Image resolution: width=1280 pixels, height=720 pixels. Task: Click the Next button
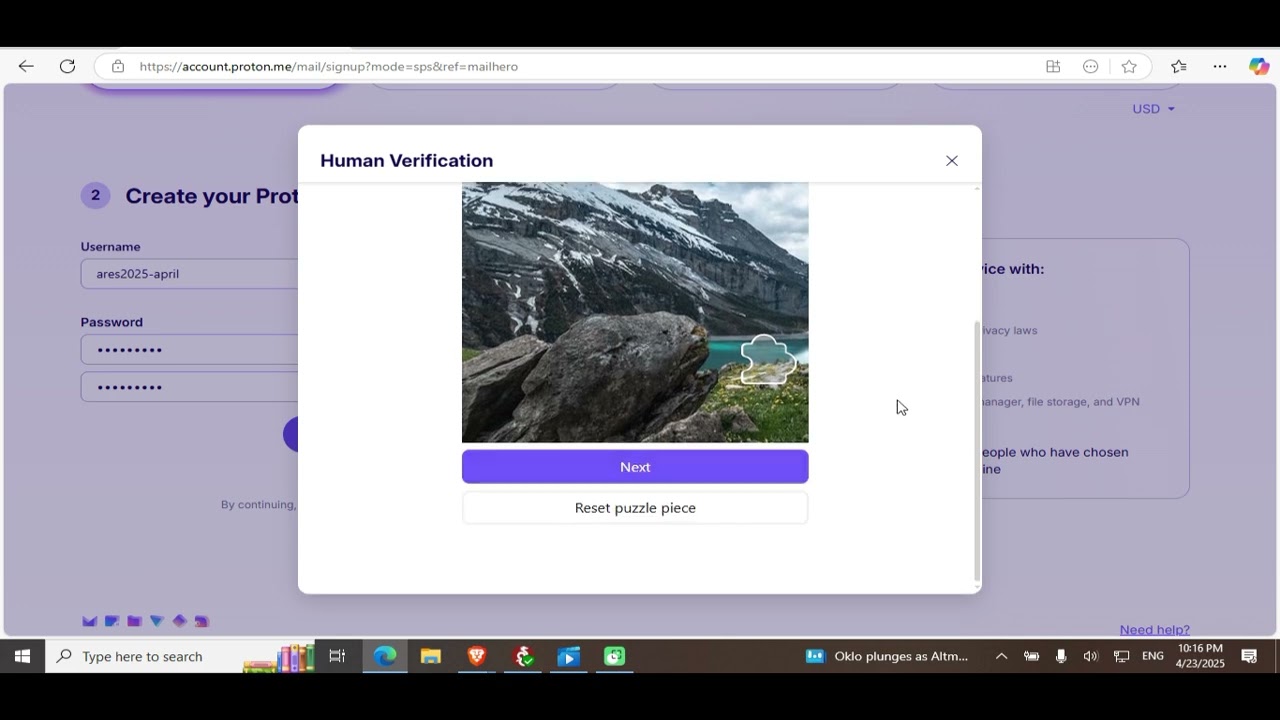[635, 467]
